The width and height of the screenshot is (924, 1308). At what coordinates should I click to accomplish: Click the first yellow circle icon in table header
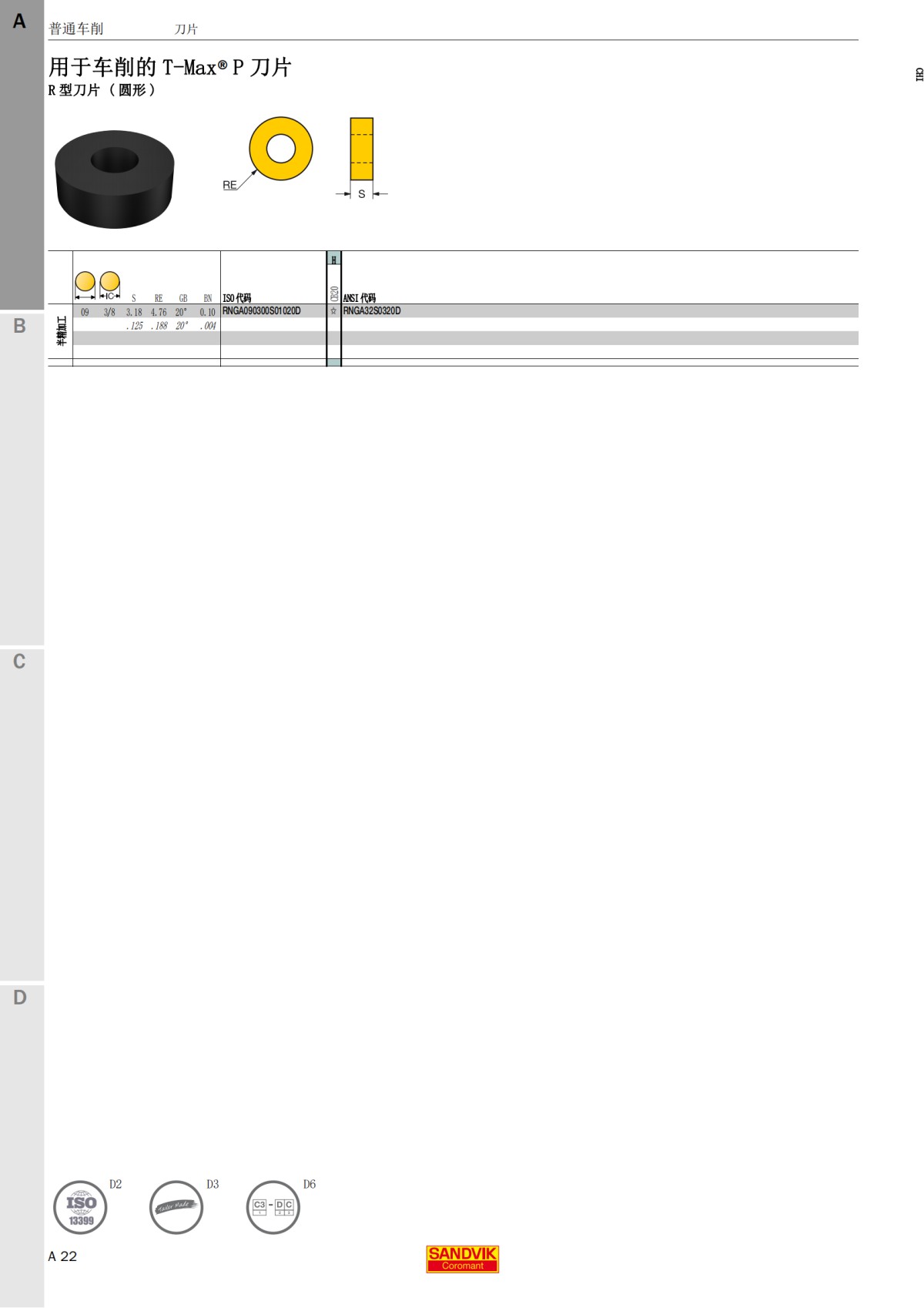85,284
